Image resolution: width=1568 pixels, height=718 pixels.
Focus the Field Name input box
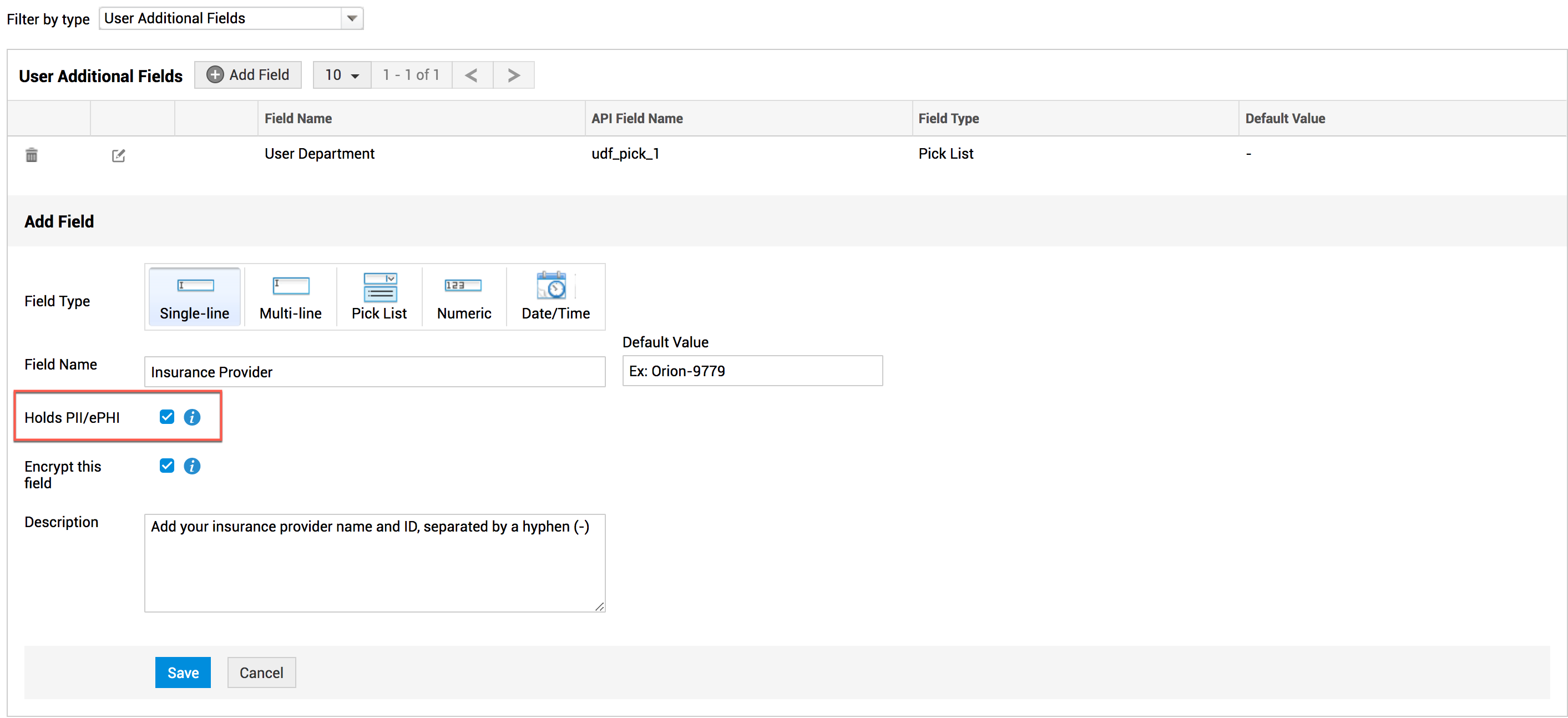click(375, 372)
